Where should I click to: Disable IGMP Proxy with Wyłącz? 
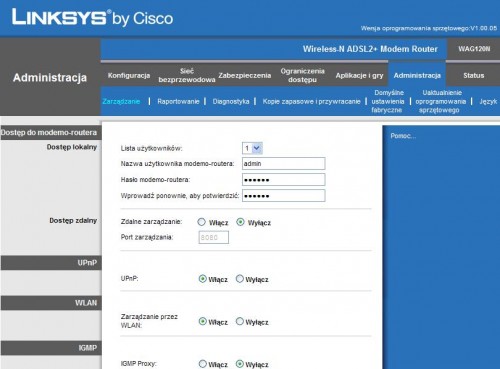pos(240,364)
